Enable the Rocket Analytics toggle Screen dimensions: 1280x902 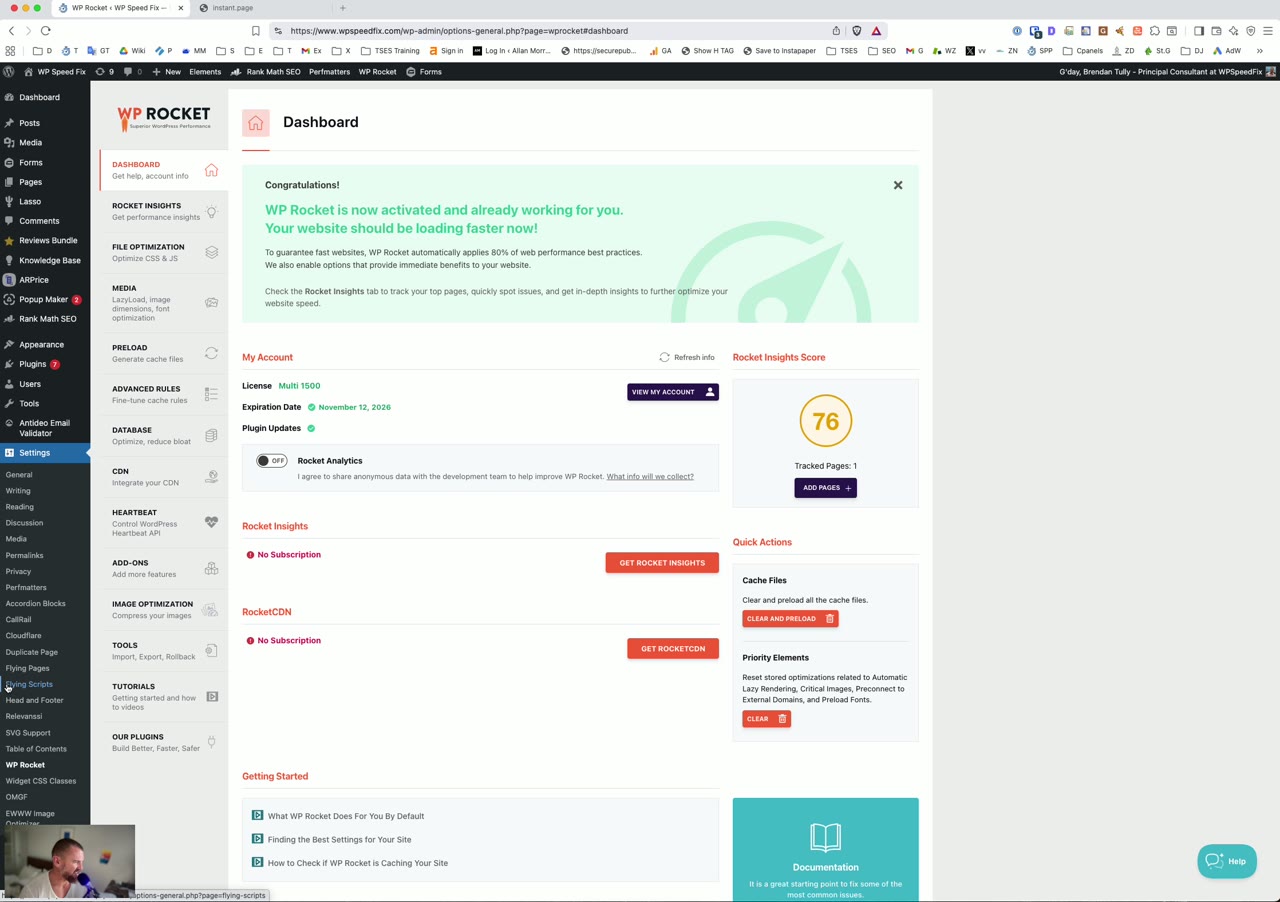tap(271, 460)
